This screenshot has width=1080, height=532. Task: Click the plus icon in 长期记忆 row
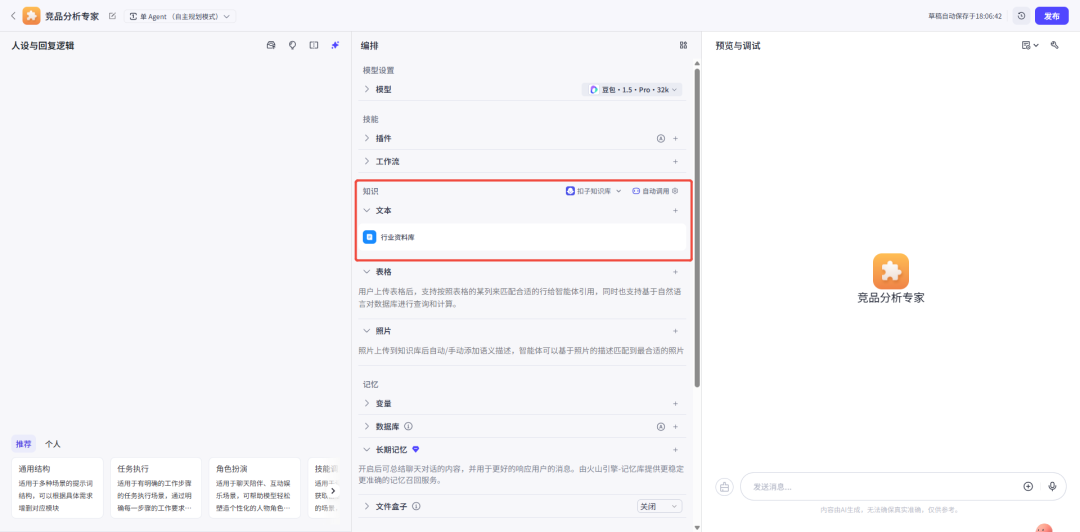675,449
